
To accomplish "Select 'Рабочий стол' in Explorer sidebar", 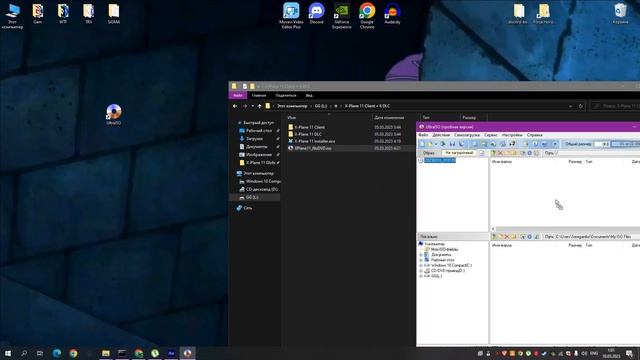I will point(259,131).
